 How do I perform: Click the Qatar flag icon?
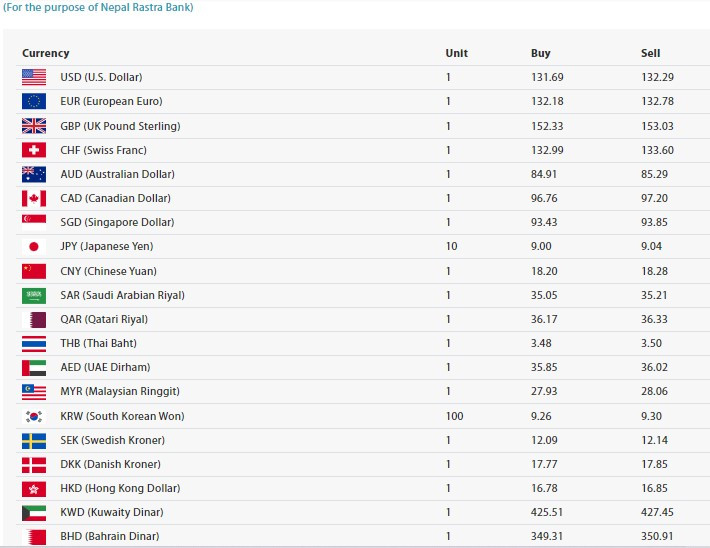tap(34, 319)
